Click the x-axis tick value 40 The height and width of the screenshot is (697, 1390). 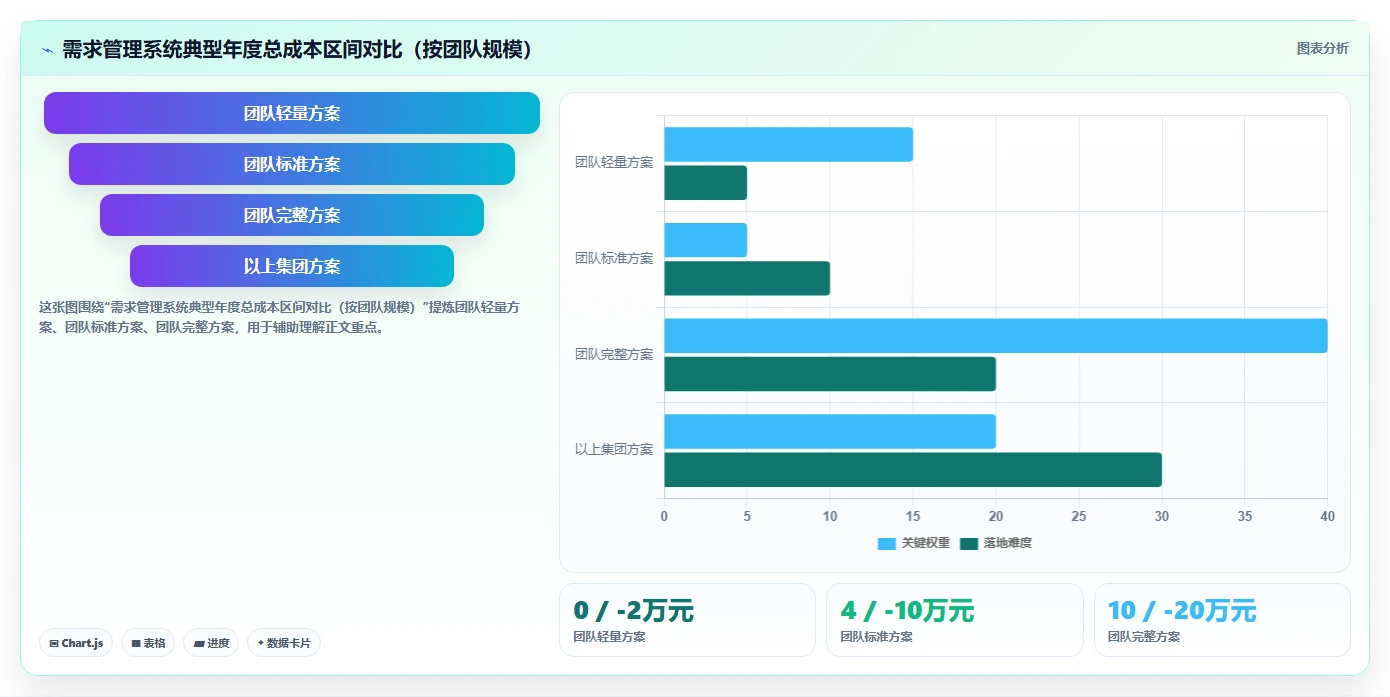1327,516
